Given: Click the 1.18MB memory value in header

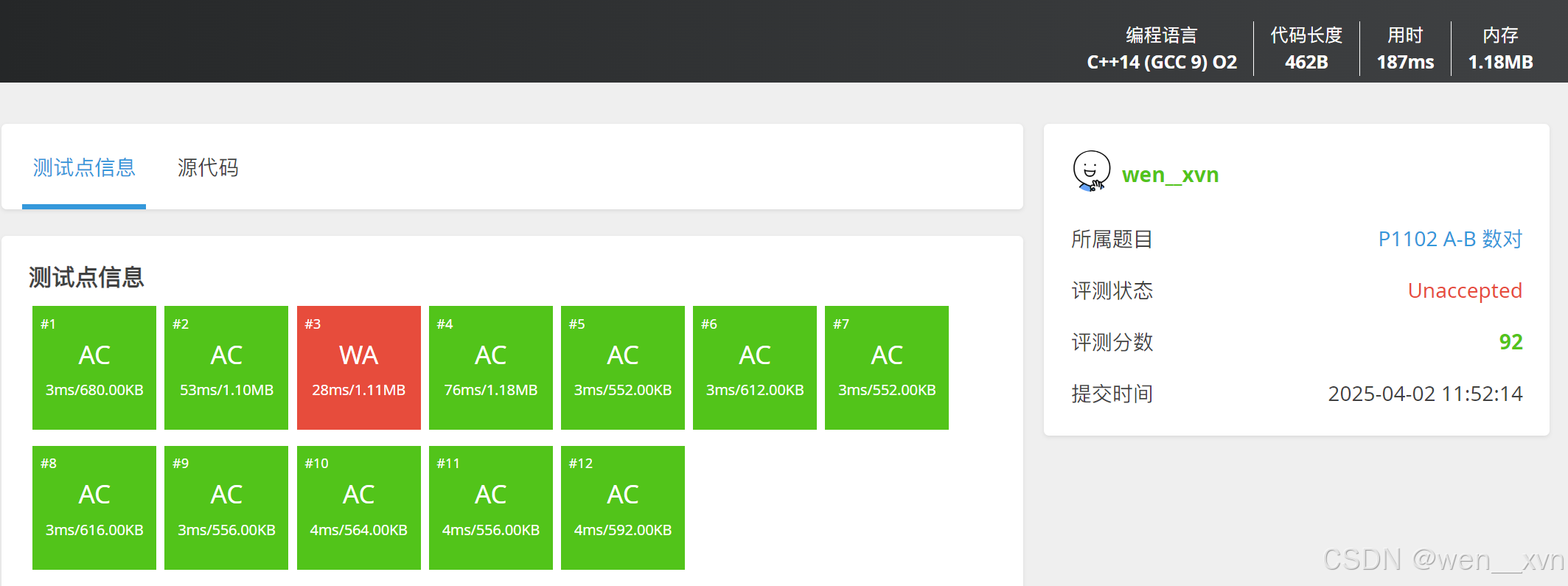Looking at the screenshot, I should click(x=1500, y=62).
